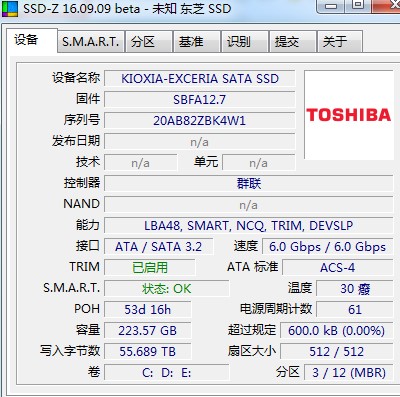The height and width of the screenshot is (397, 400).
Task: Click the 接口 label
Action: pos(88,246)
